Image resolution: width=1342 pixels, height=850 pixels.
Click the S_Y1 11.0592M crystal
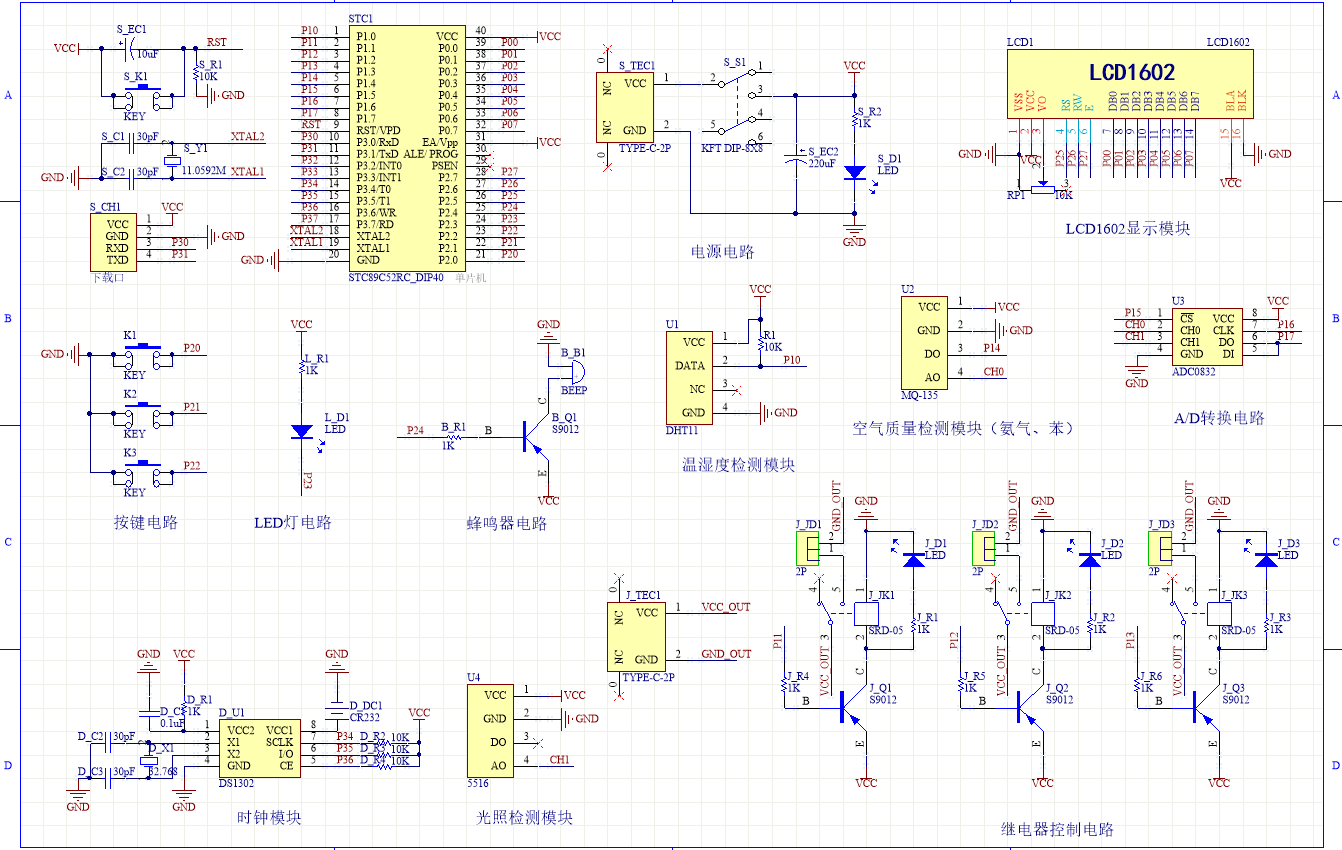pos(171,160)
